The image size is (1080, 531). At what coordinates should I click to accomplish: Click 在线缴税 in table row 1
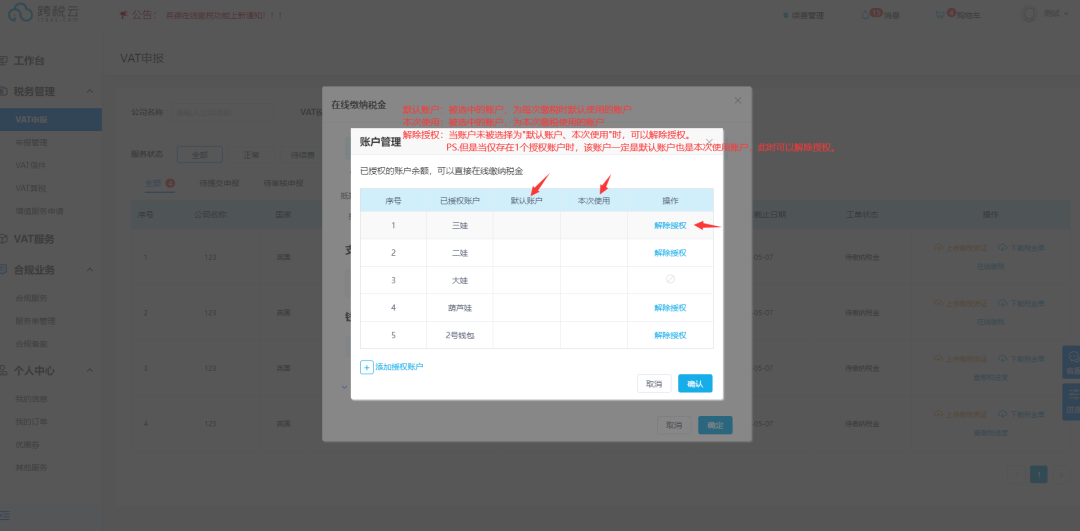click(x=990, y=266)
